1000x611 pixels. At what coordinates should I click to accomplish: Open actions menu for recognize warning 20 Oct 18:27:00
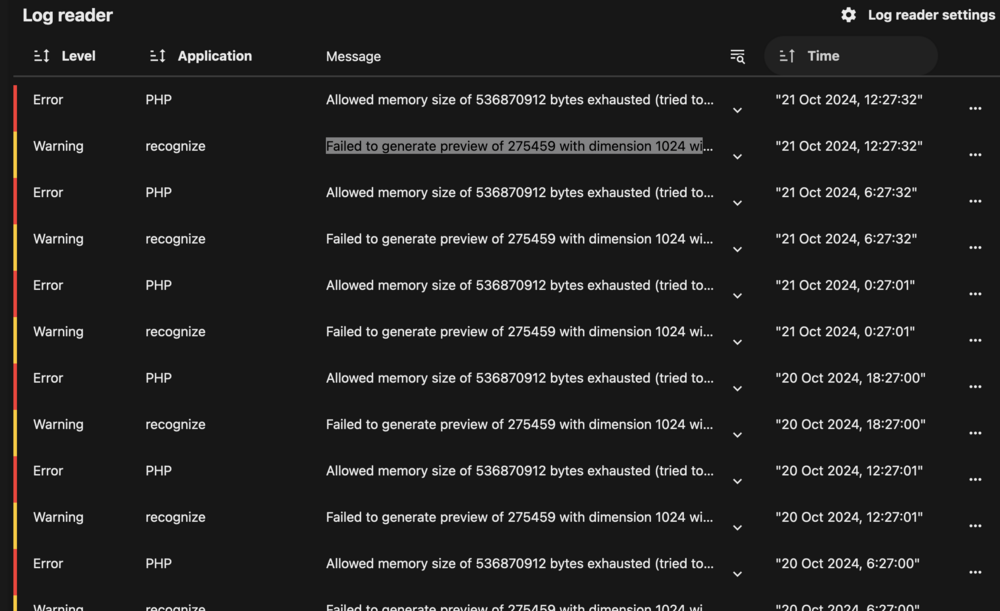point(975,433)
